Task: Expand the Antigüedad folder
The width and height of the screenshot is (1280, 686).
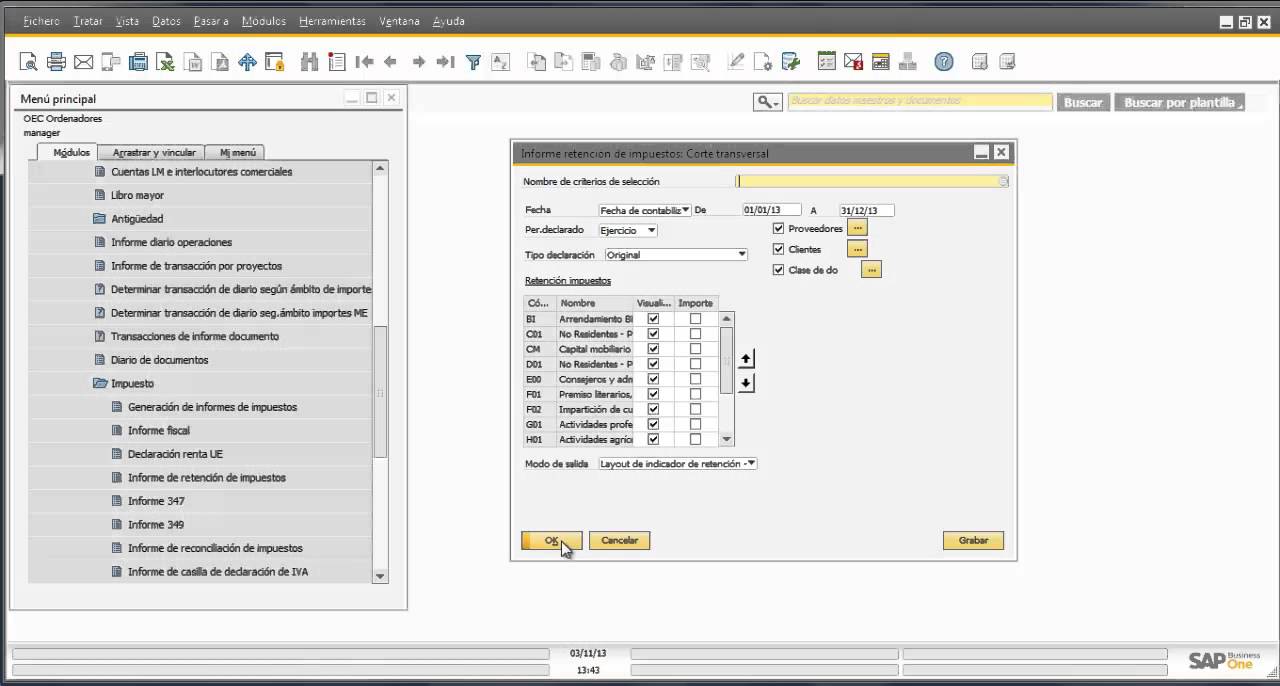Action: click(x=99, y=218)
